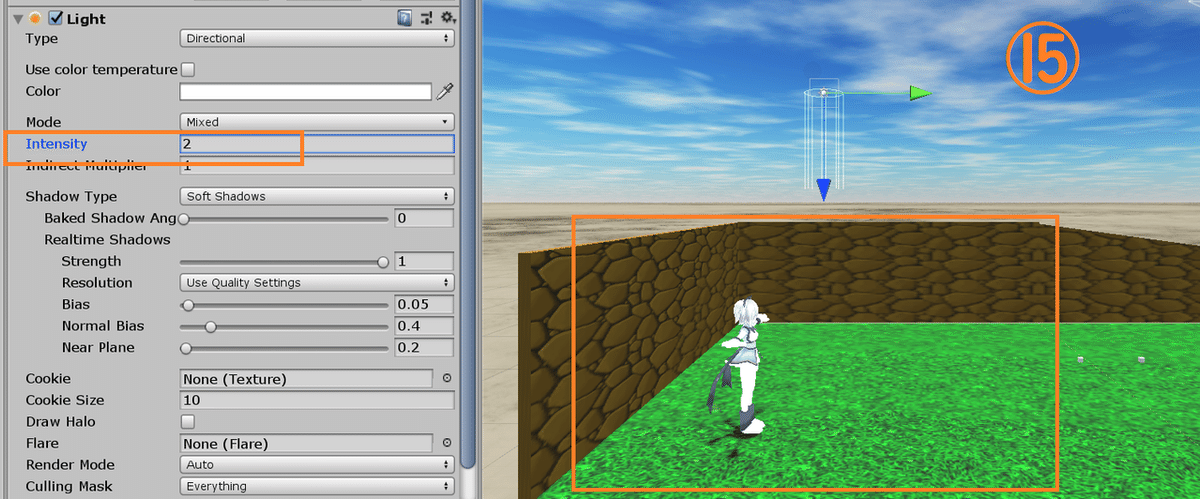
Task: Click the Bias value field 0.05
Action: (424, 304)
